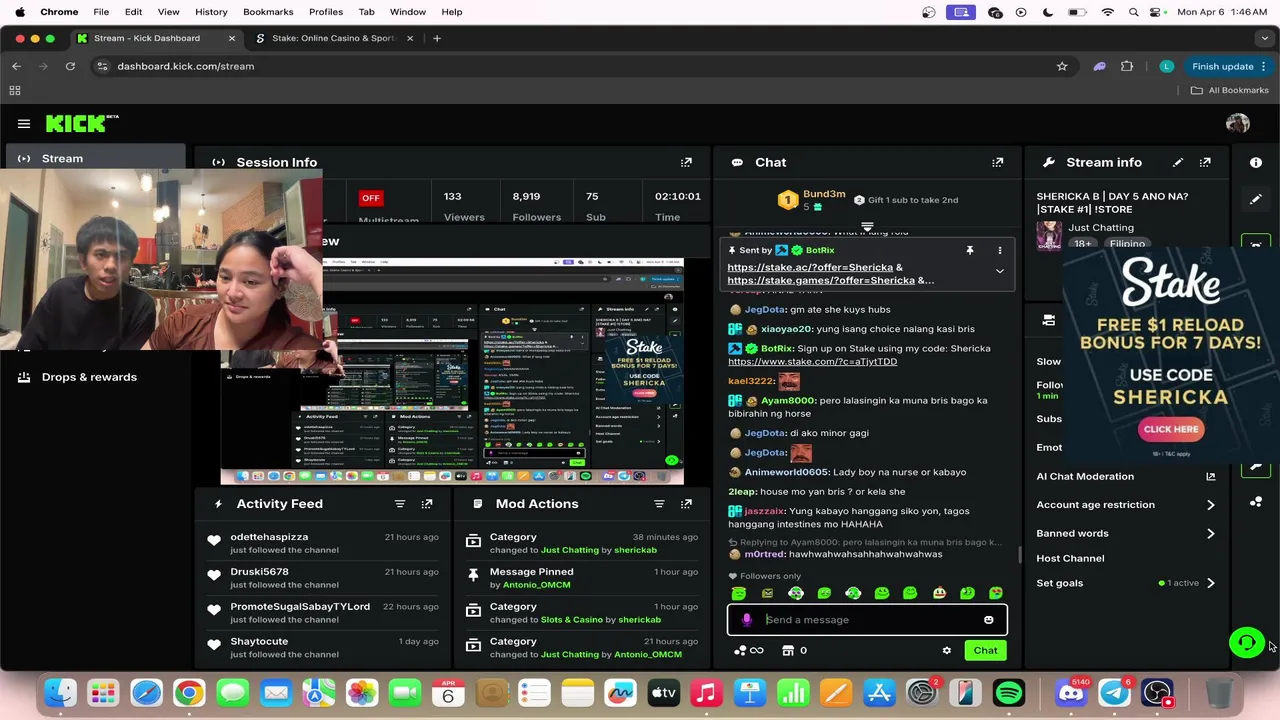Pop out the Session Info panel
This screenshot has height=720, width=1280.
pos(686,162)
